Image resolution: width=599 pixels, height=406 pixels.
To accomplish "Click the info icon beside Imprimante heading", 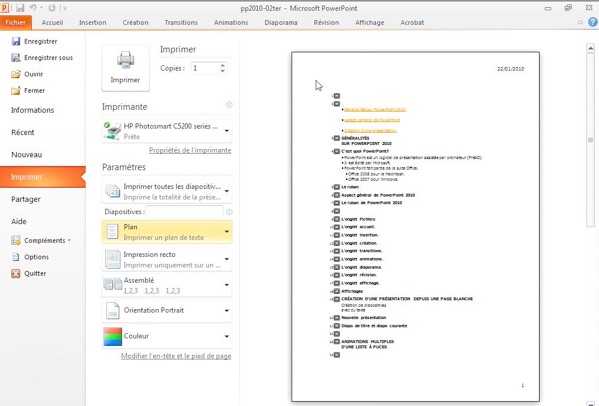I will [x=229, y=105].
